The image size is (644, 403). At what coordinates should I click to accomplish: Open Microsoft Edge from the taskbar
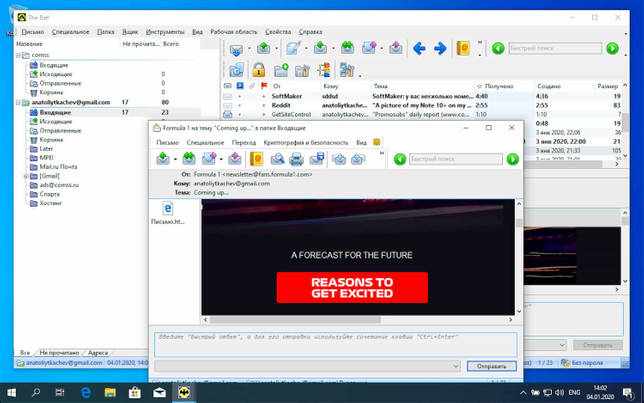coord(86,393)
